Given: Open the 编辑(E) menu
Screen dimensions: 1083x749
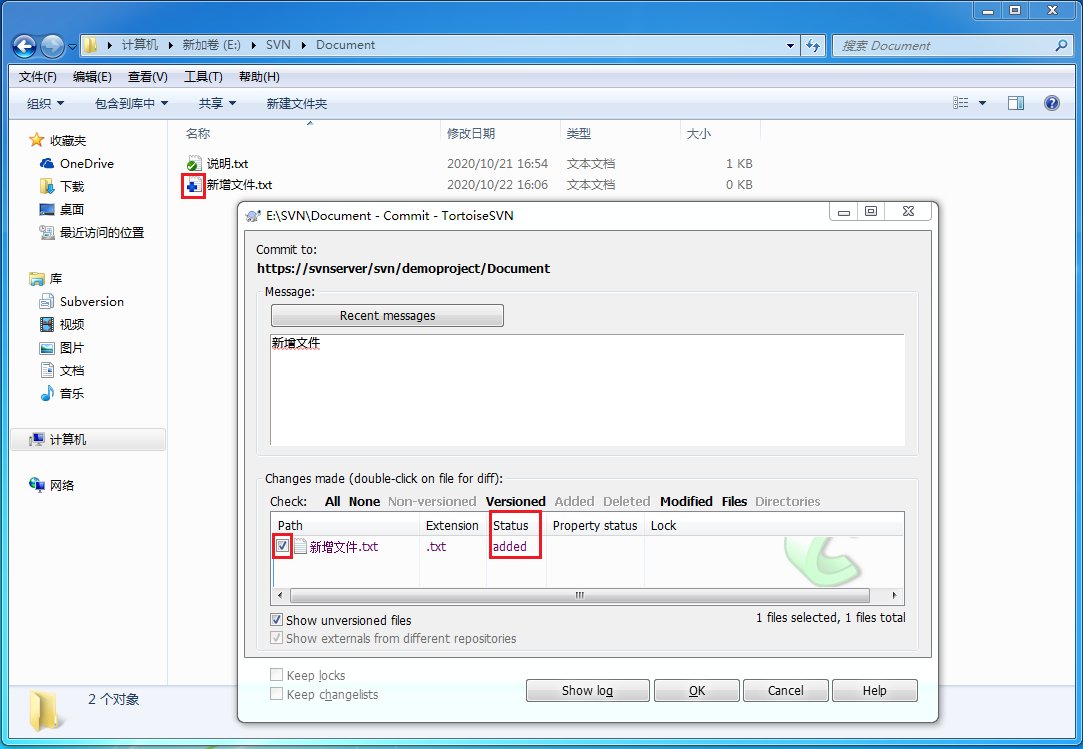Looking at the screenshot, I should coord(92,77).
